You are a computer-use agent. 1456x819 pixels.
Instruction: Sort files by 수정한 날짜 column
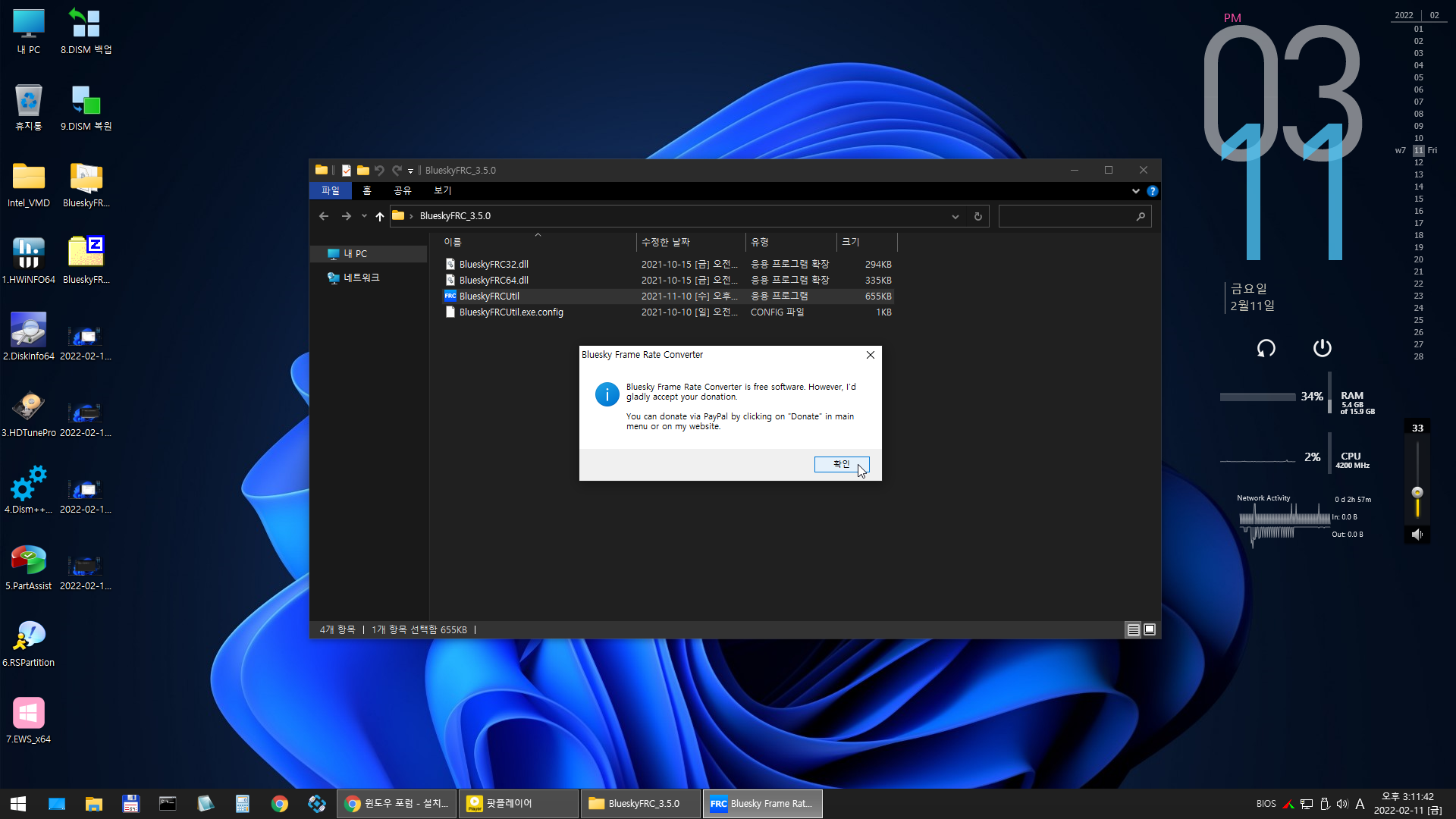[690, 242]
